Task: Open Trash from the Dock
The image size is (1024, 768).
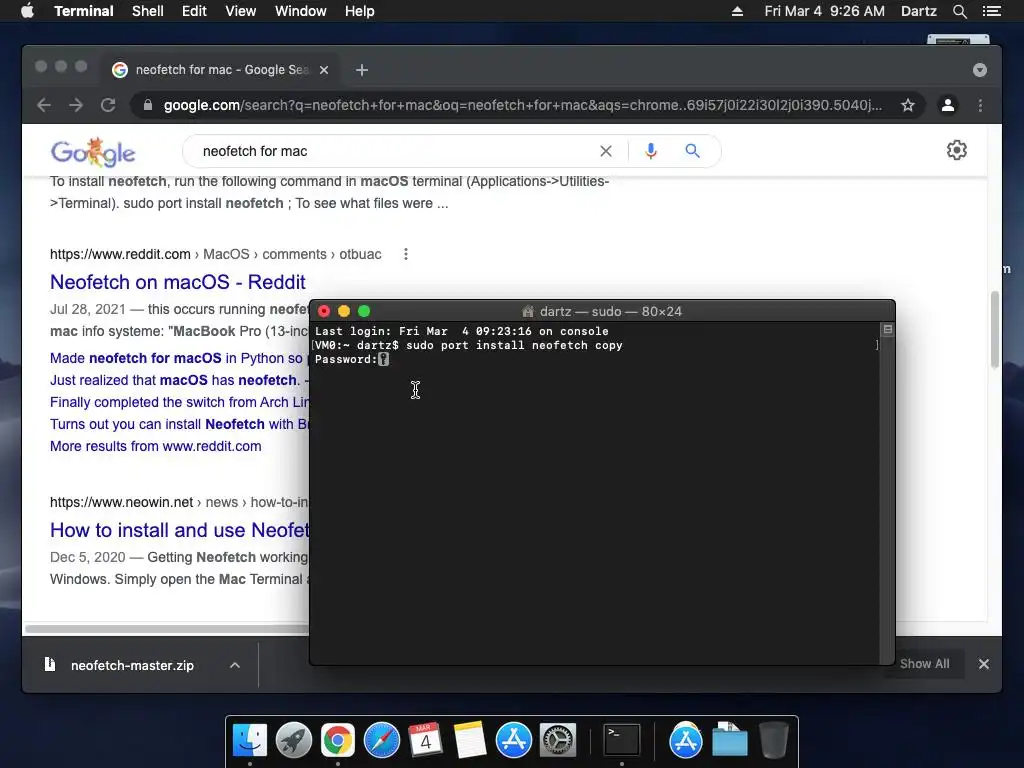Action: pos(774,741)
